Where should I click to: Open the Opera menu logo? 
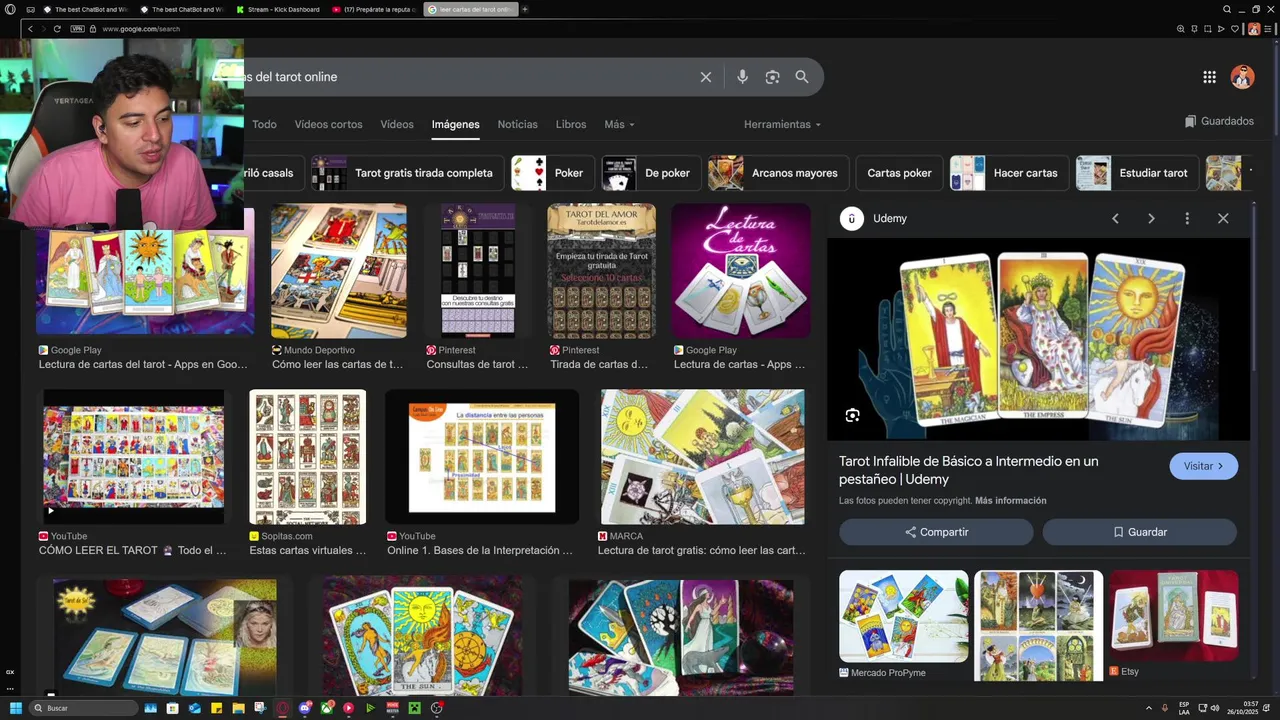(x=11, y=9)
